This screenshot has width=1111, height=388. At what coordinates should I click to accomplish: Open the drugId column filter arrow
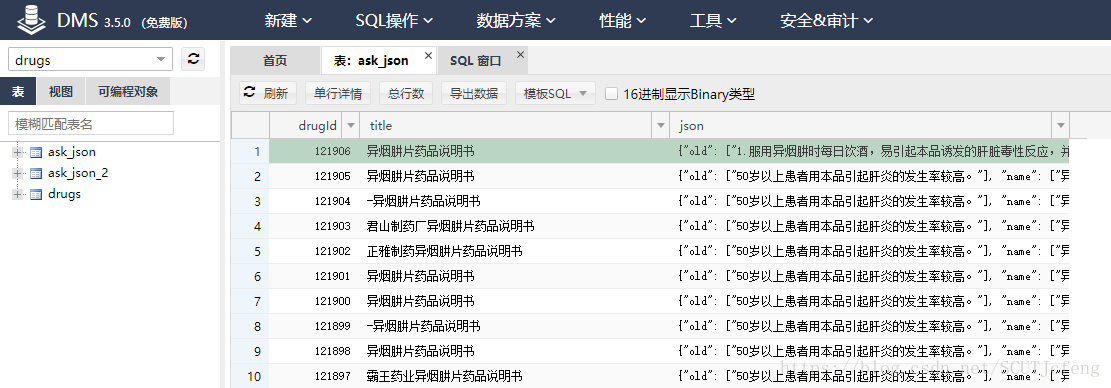coord(350,125)
